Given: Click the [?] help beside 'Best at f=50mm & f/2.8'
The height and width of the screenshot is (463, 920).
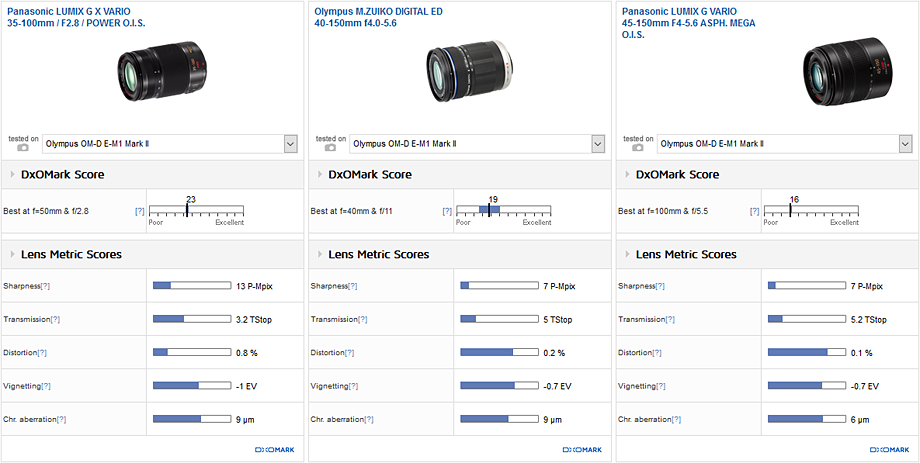Looking at the screenshot, I should [x=140, y=211].
